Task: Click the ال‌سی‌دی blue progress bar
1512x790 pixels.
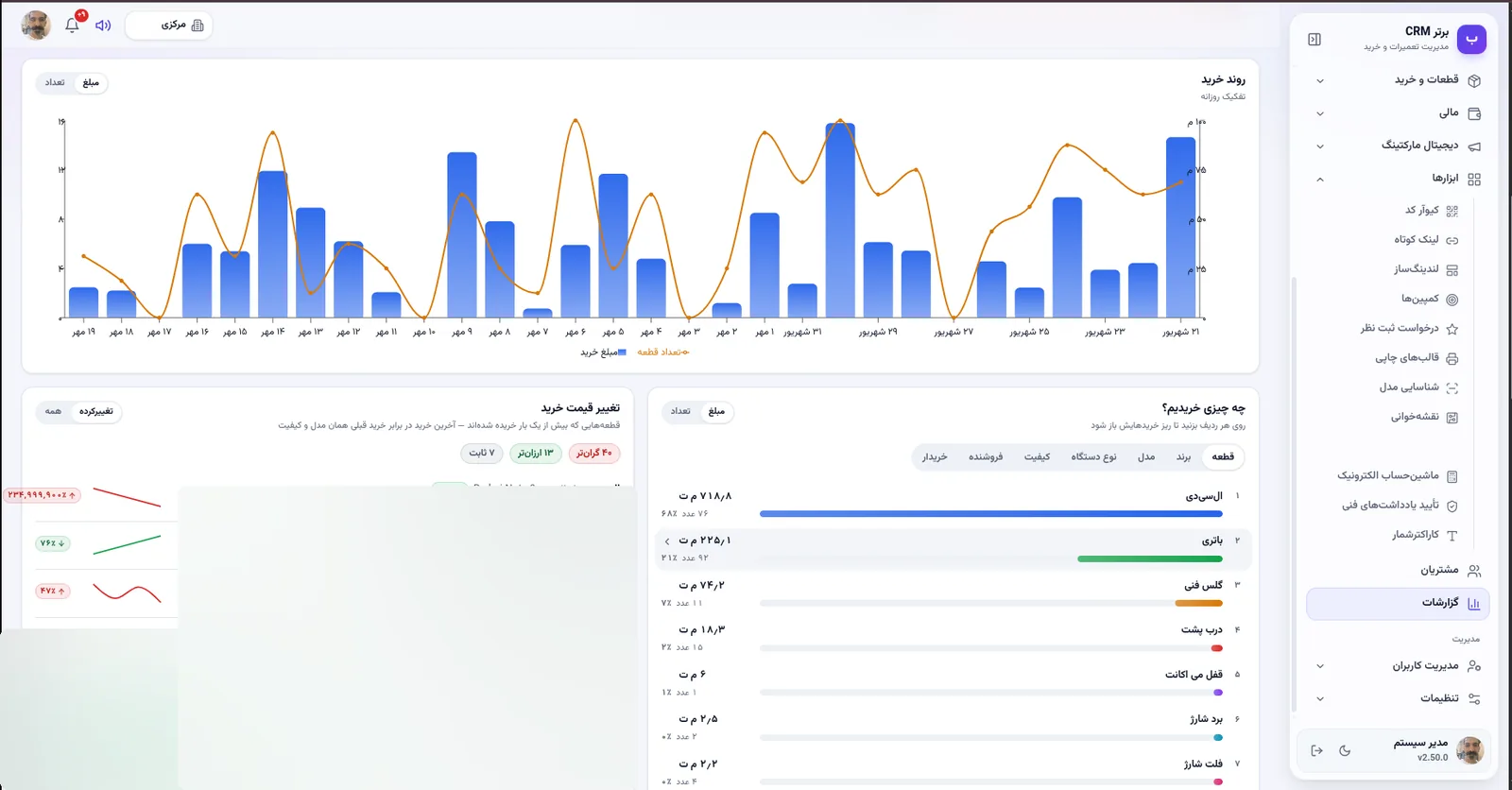Action: (x=991, y=514)
